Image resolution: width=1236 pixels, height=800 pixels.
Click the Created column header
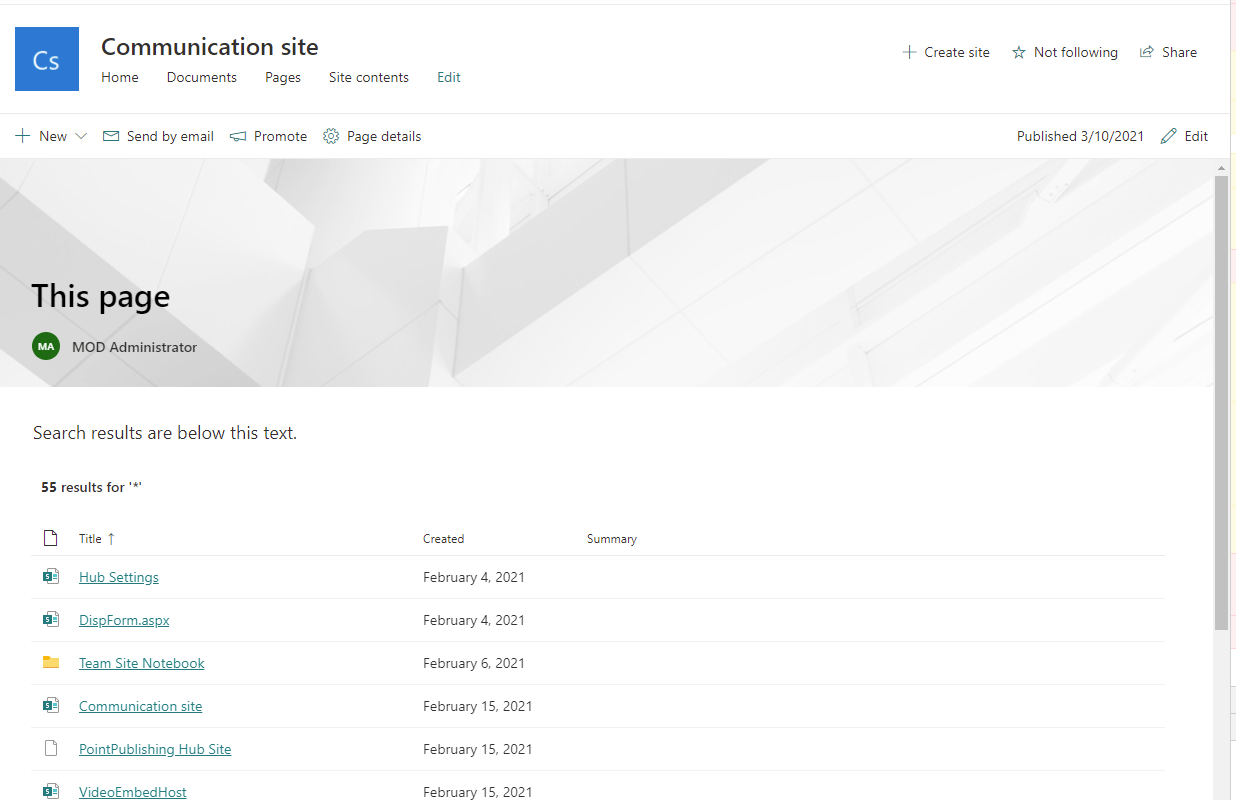(443, 538)
